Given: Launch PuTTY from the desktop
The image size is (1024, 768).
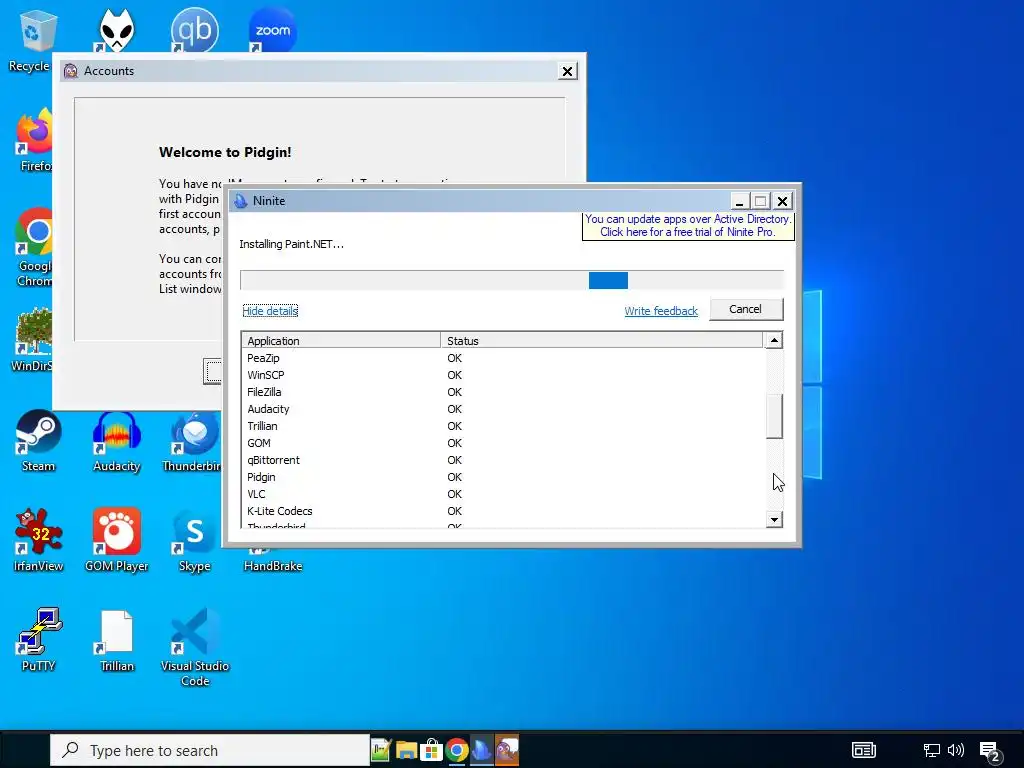Looking at the screenshot, I should click(x=38, y=640).
